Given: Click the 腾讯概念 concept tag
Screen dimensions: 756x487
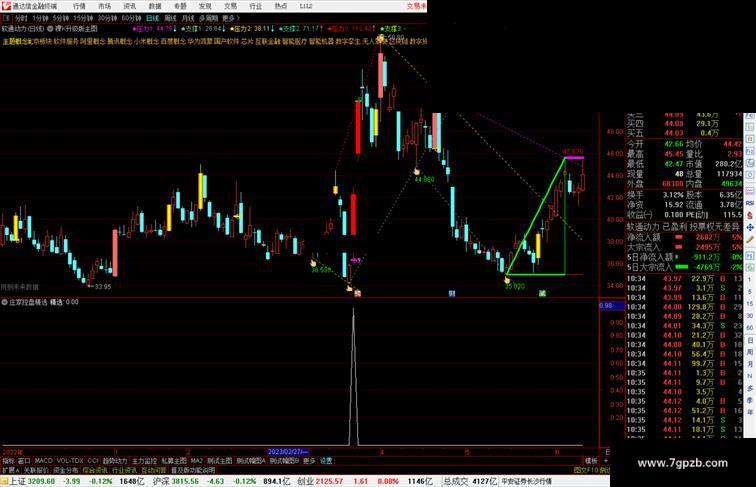Looking at the screenshot, I should click(x=119, y=41).
